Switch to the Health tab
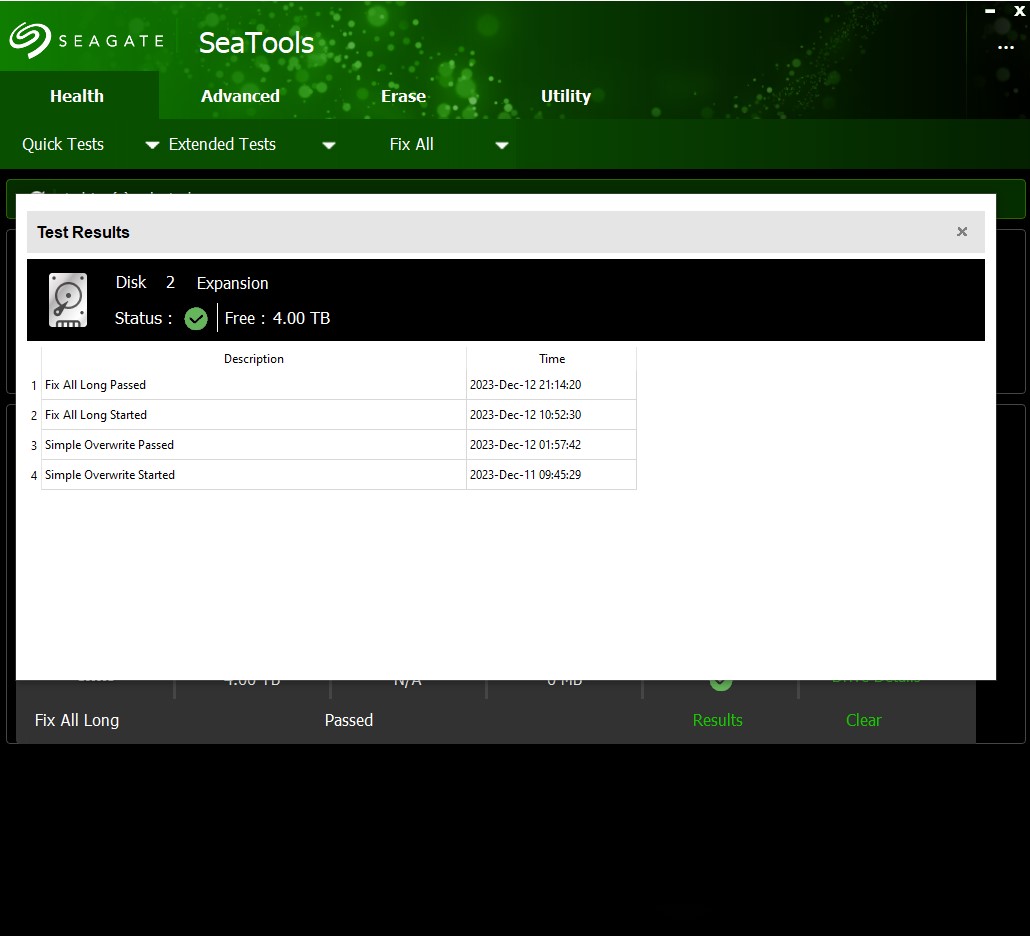The image size is (1030, 936). (77, 96)
